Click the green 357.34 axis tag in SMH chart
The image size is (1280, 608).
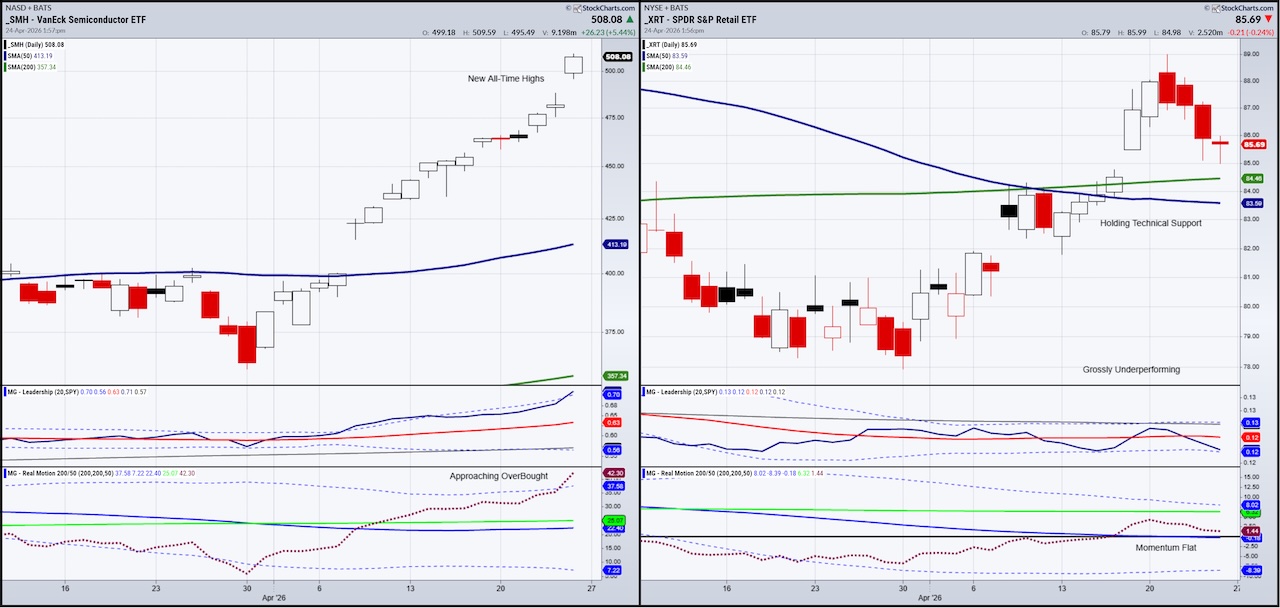(617, 376)
